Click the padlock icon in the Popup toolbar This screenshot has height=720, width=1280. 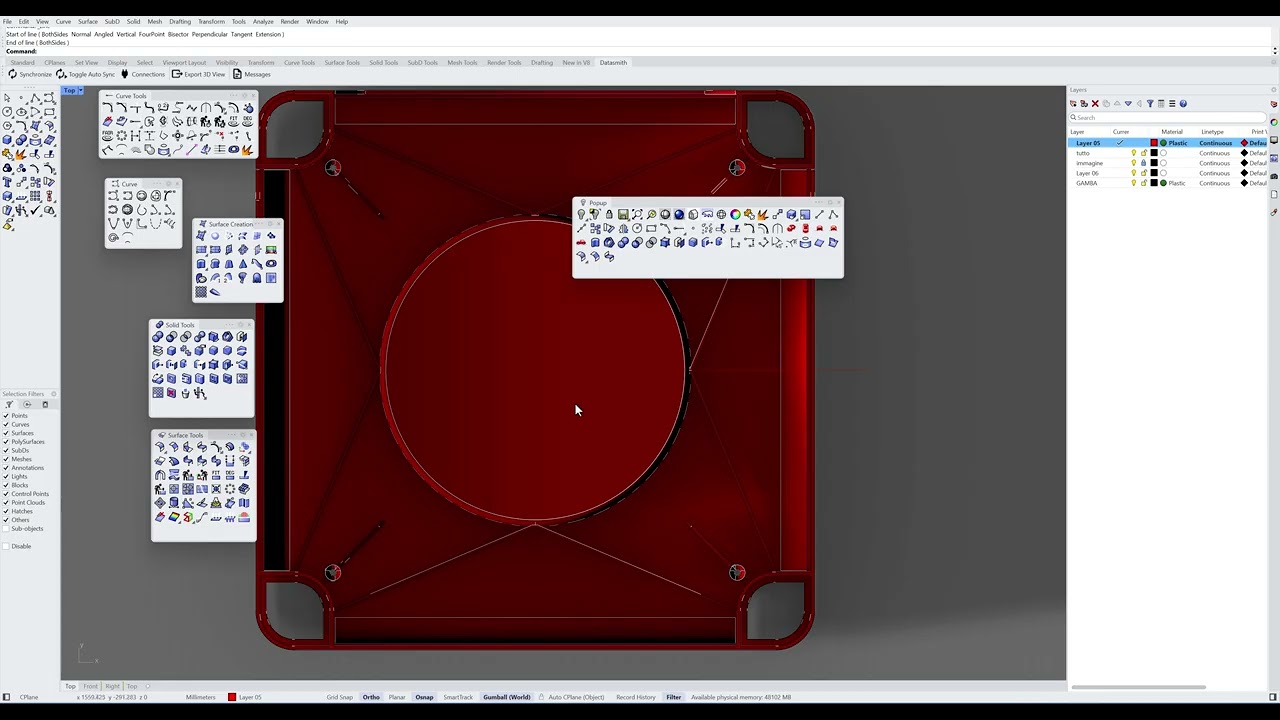click(x=609, y=214)
